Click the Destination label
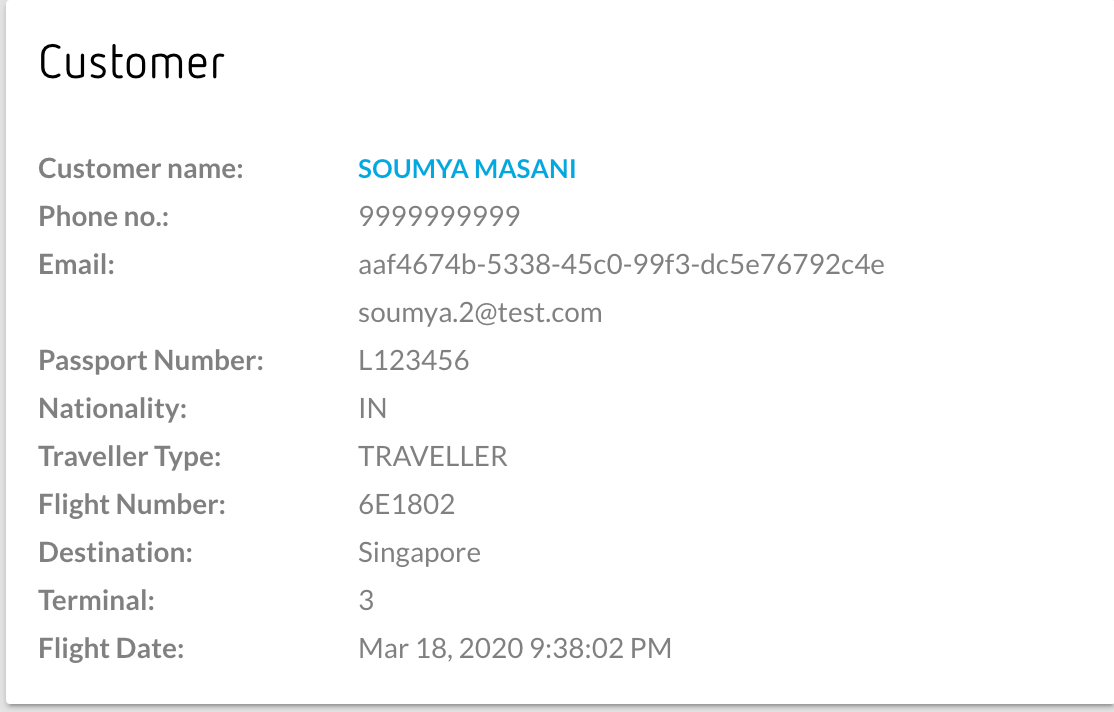Viewport: 1114px width, 712px height. coord(115,553)
